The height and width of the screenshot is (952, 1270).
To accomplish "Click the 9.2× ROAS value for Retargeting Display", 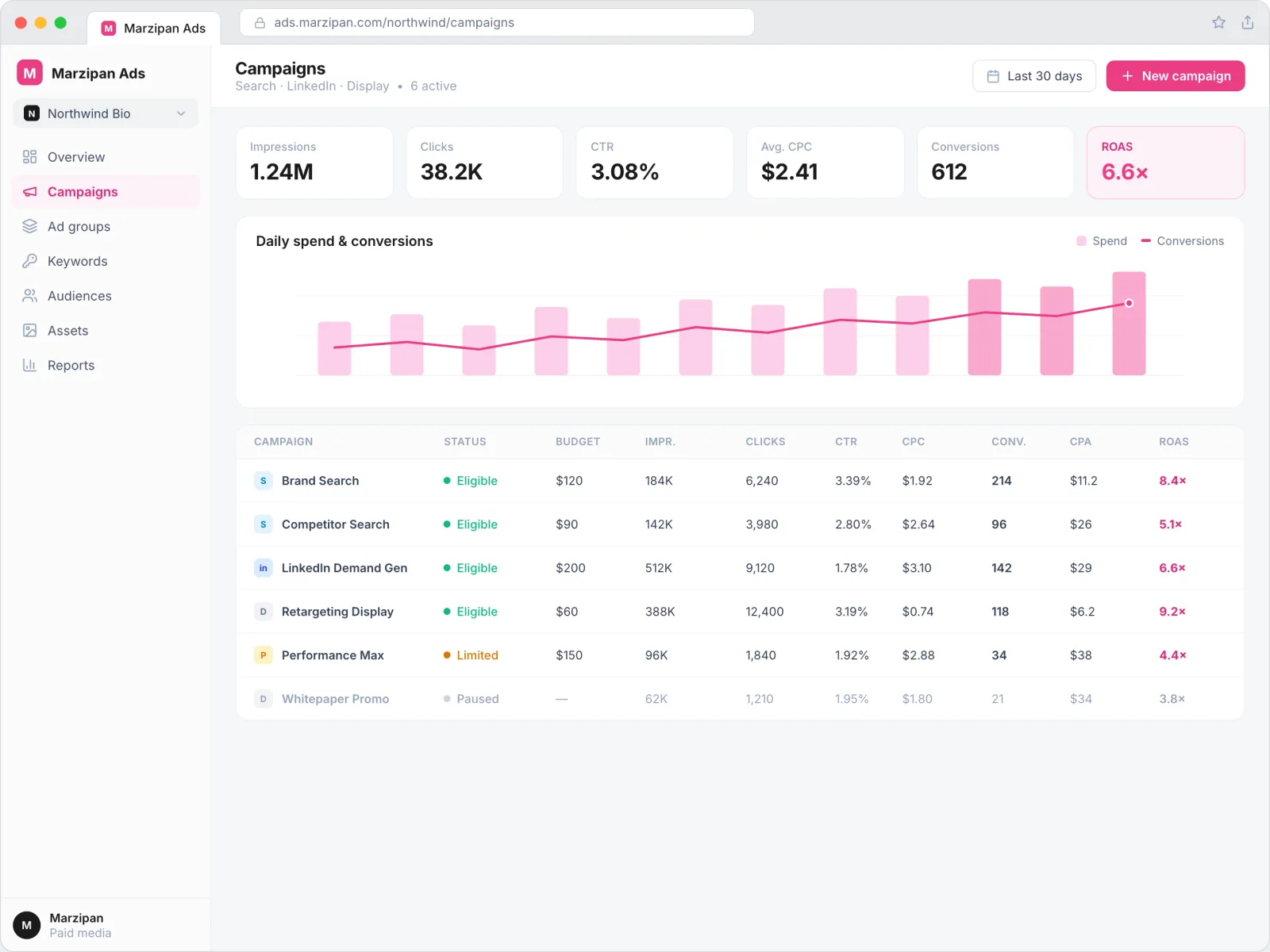I will 1172,612.
